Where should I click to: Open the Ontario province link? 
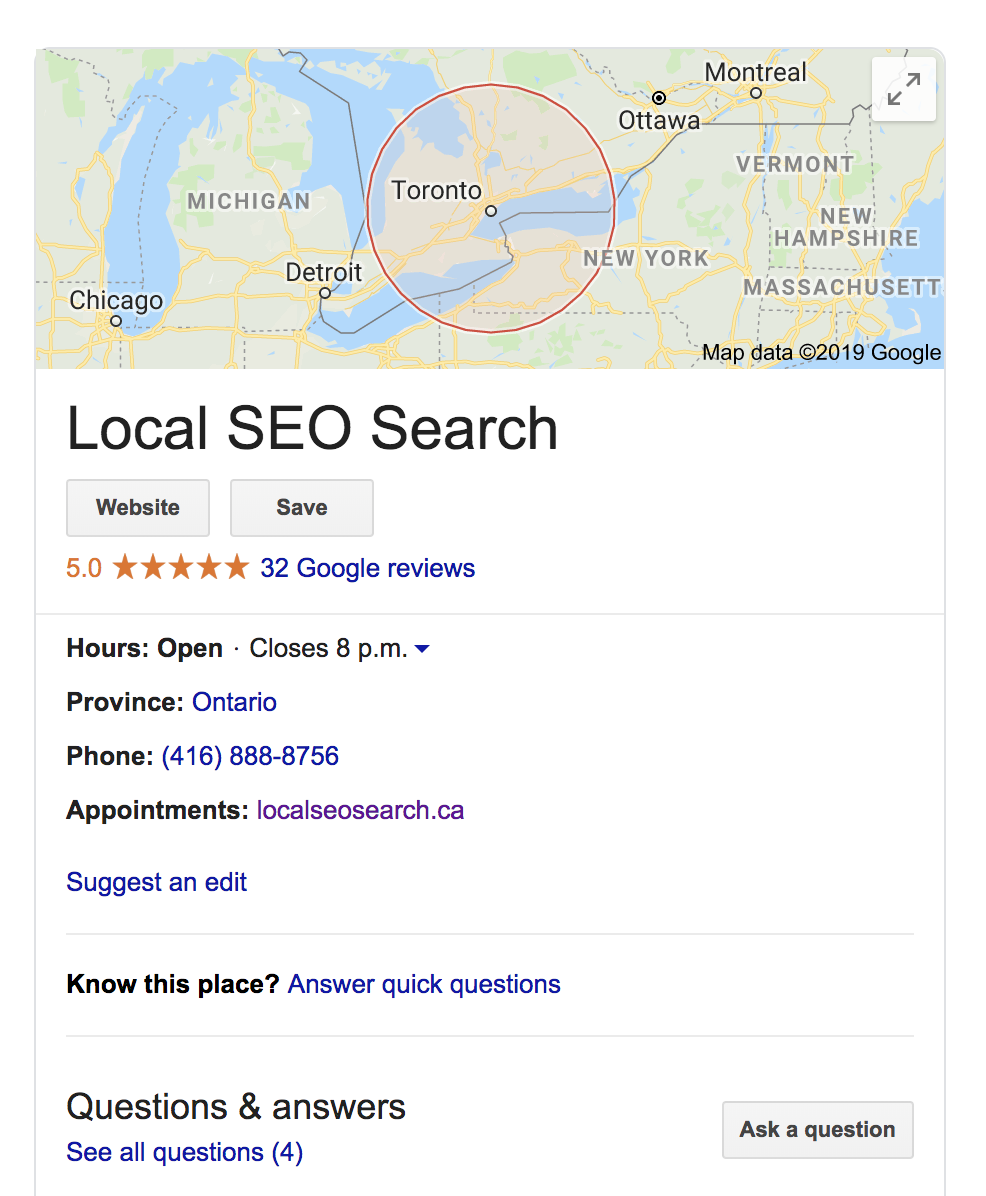[234, 702]
